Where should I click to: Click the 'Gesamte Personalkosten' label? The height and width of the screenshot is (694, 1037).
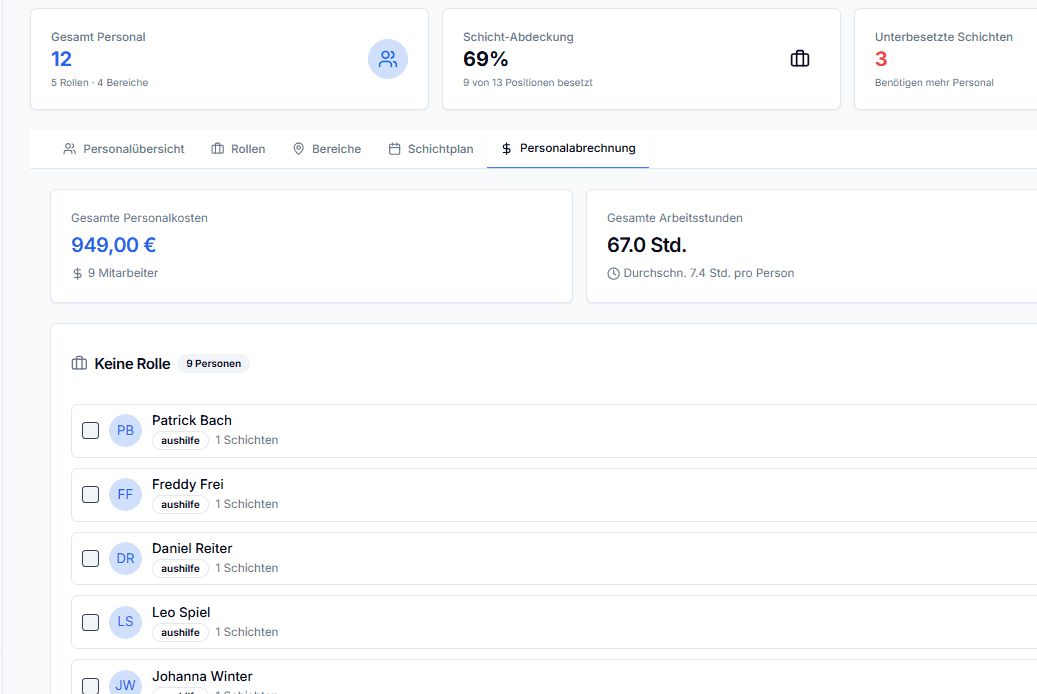[x=140, y=218]
